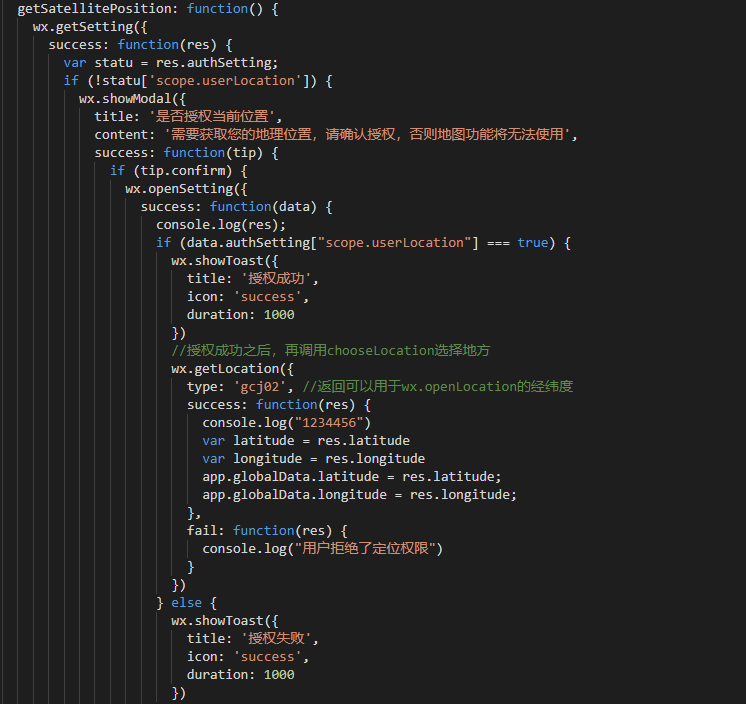Click the 'gcj02' type string
The height and width of the screenshot is (704, 746).
[259, 387]
